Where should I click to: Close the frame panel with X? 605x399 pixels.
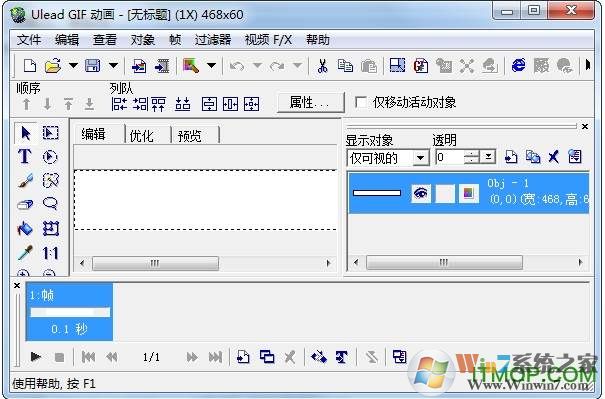(17, 286)
